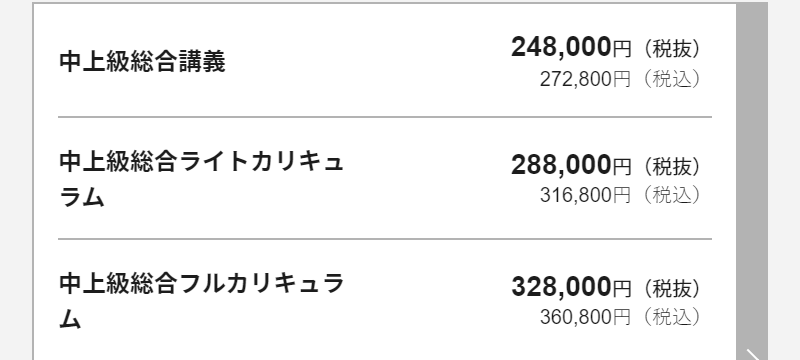800x360 pixels.
Task: Click the divider above 中上級総合フルカリキュラム row
Action: 385,239
